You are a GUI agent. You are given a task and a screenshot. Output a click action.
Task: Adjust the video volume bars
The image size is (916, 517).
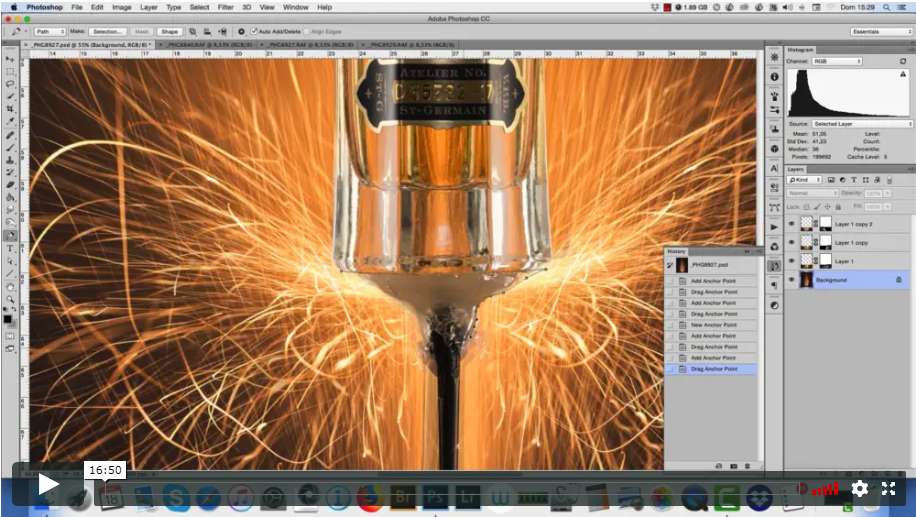(825, 489)
